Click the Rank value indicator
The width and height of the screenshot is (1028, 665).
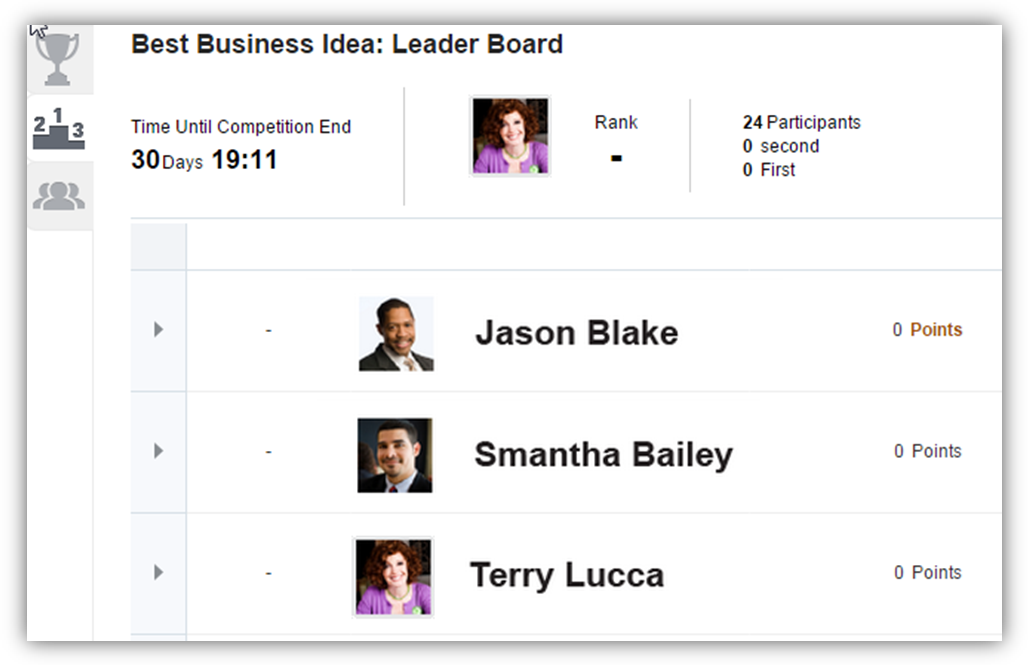coord(616,157)
